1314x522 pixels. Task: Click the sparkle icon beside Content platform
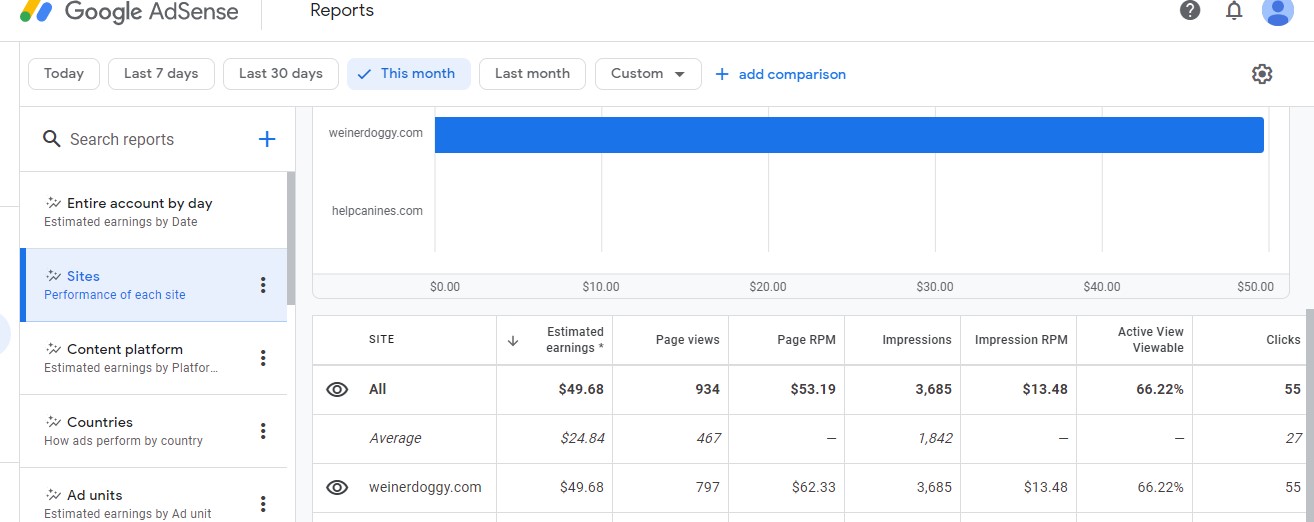point(53,349)
